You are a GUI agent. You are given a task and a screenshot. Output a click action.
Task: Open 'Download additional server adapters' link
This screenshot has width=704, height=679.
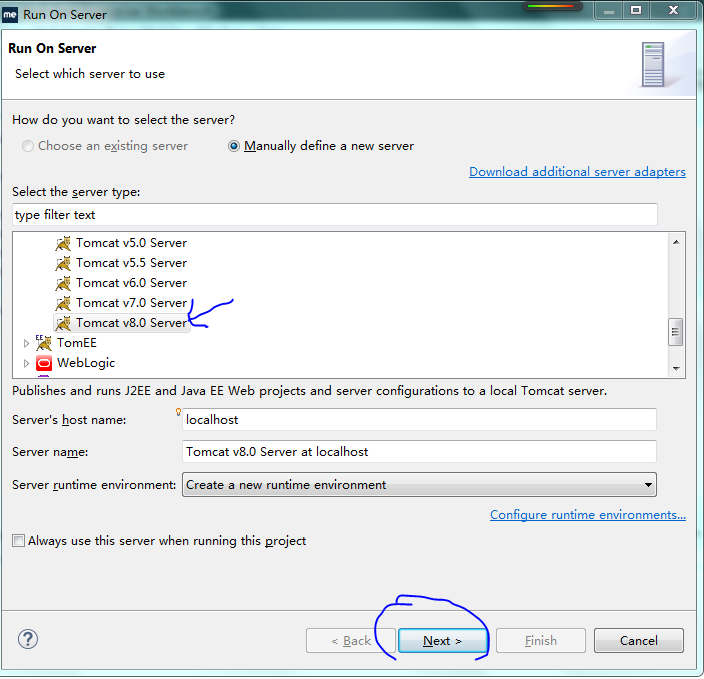(x=577, y=172)
